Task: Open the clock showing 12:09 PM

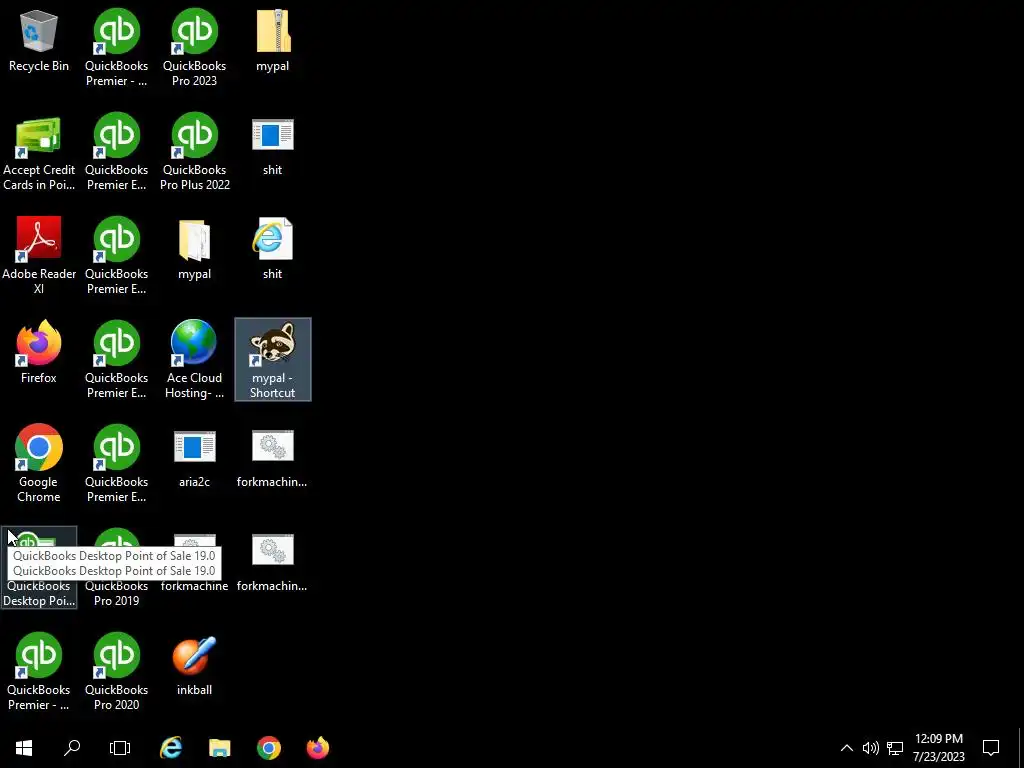Action: point(938,748)
